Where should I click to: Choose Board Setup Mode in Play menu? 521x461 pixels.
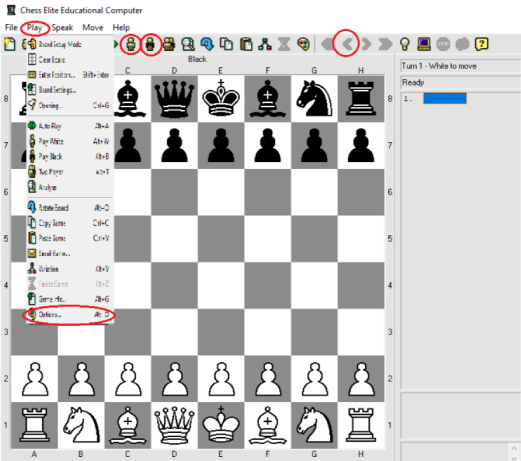pos(70,44)
